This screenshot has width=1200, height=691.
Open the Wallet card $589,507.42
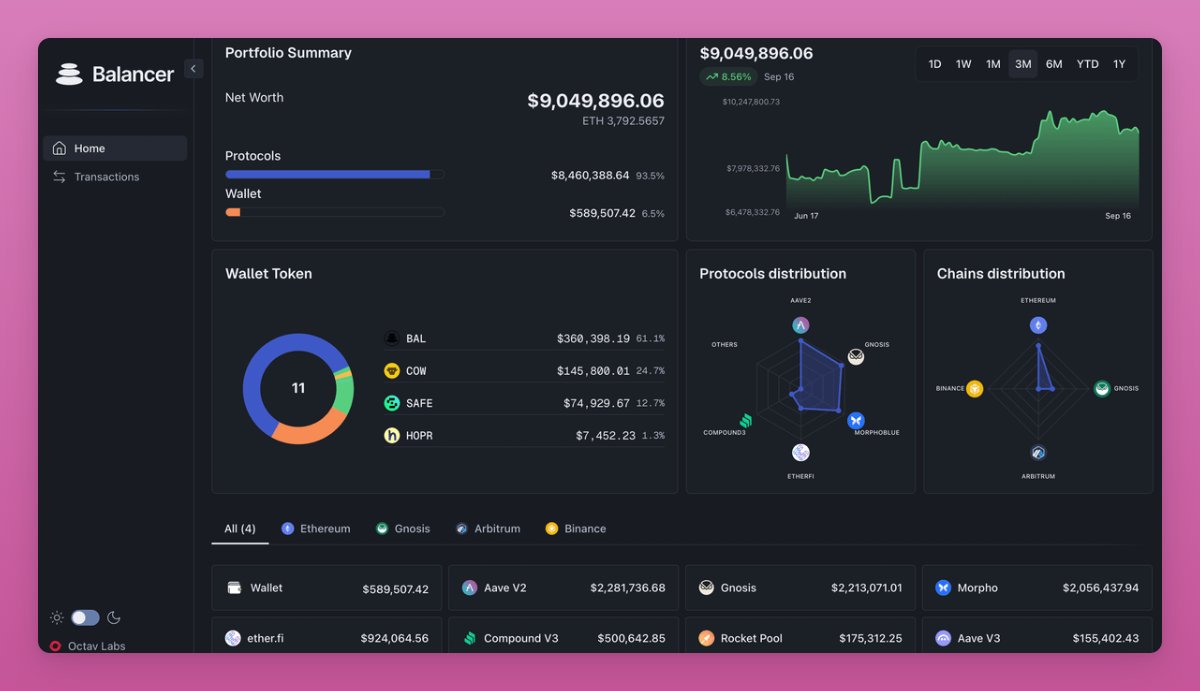327,588
